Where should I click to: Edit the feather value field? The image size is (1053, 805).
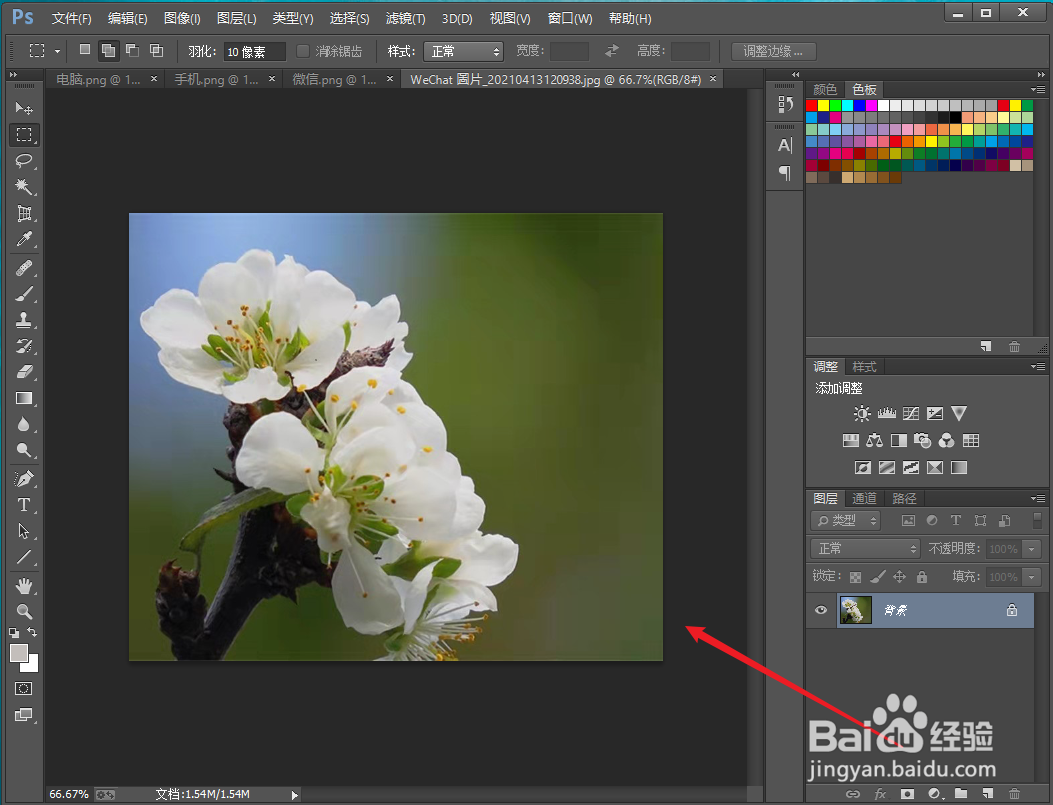[255, 52]
